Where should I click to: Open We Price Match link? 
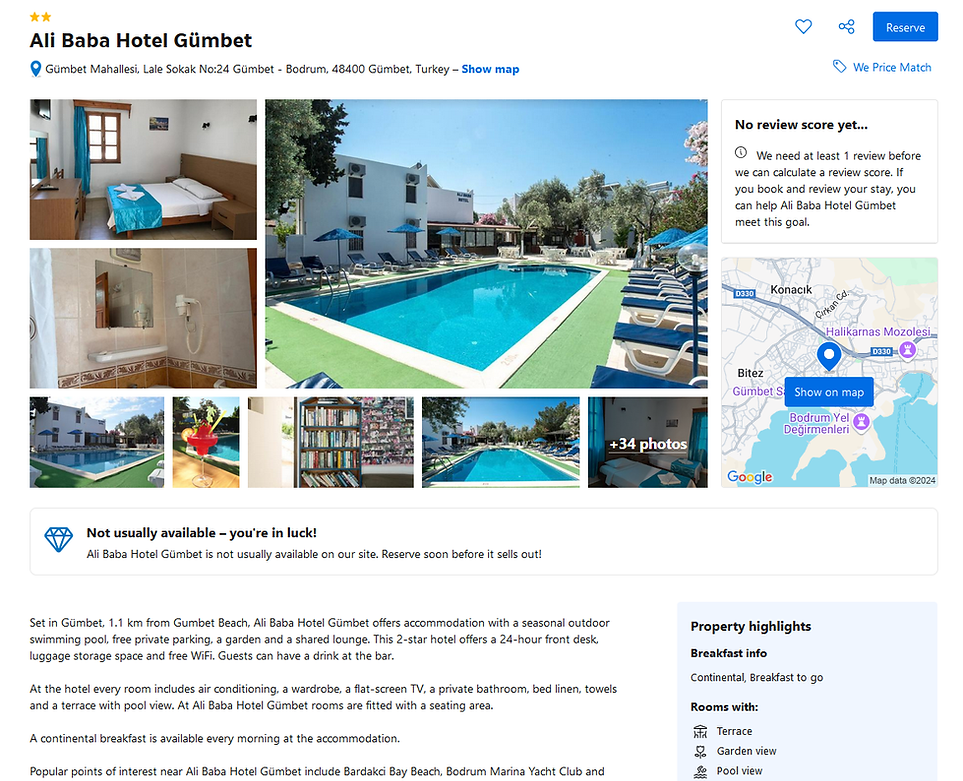pyautogui.click(x=892, y=68)
